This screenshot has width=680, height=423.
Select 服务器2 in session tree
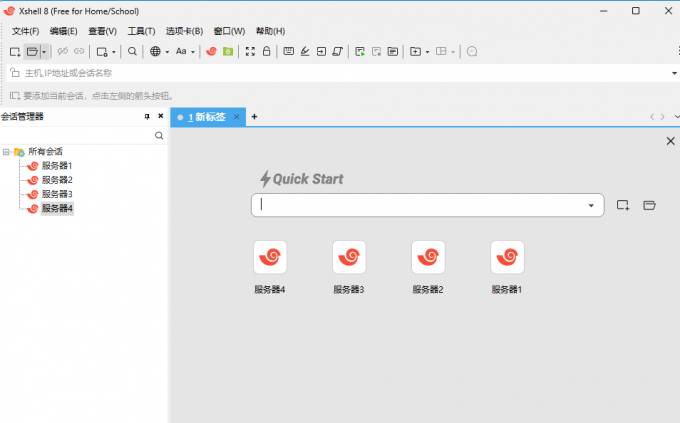tap(57, 180)
